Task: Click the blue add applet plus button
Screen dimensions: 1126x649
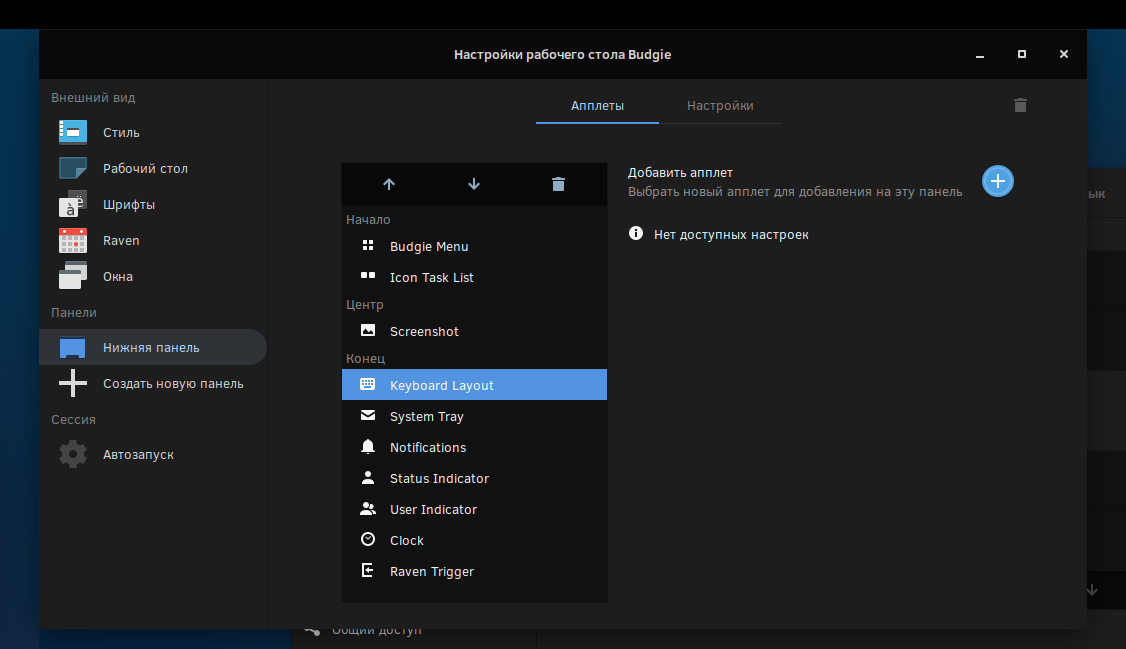Action: coord(997,181)
